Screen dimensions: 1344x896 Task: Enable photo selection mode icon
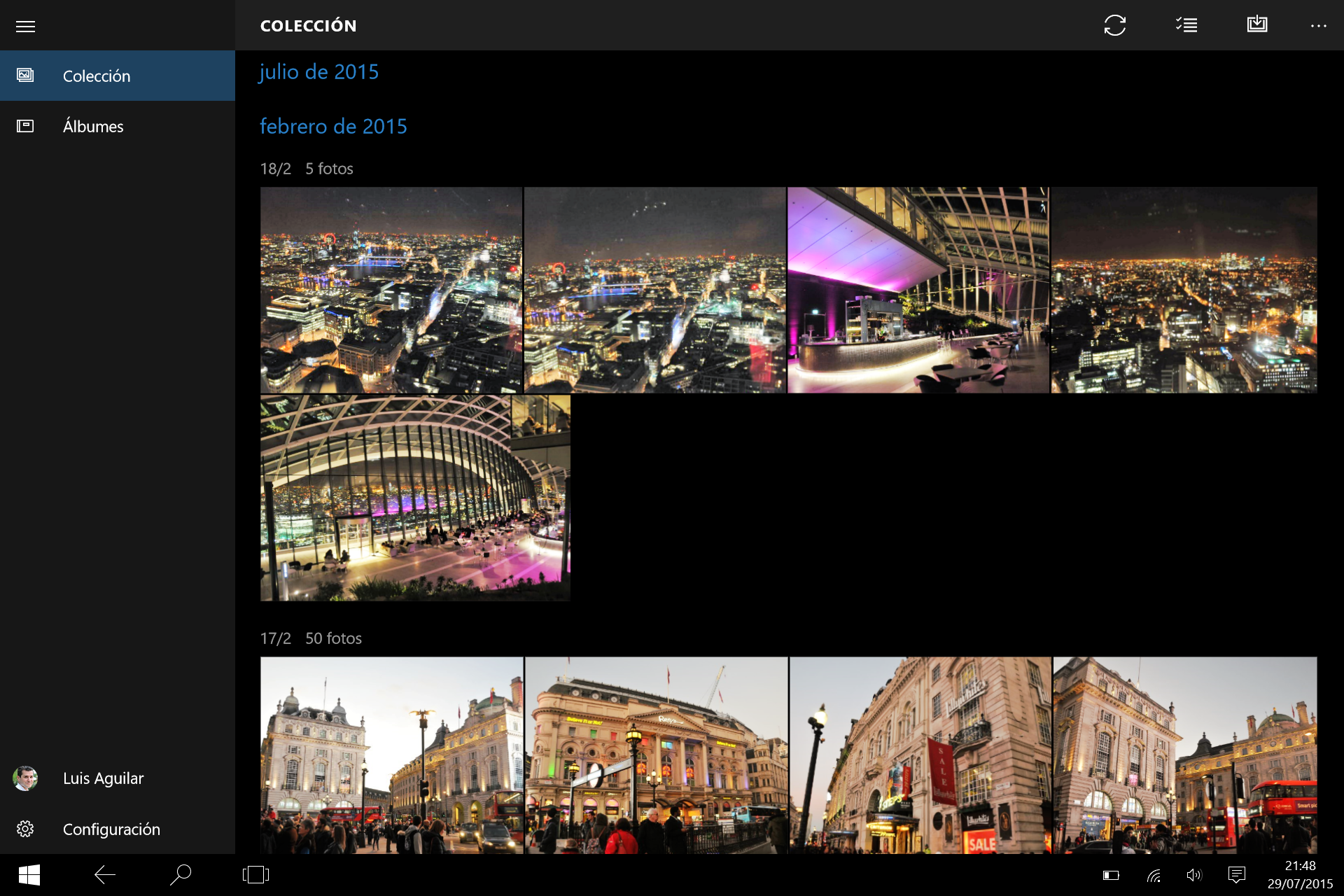click(x=1186, y=25)
